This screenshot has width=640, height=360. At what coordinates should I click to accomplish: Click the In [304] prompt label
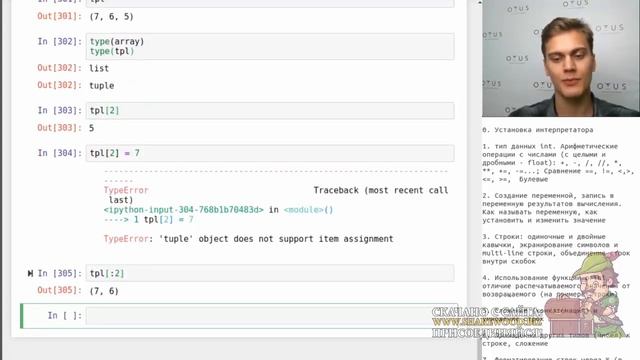pos(60,153)
